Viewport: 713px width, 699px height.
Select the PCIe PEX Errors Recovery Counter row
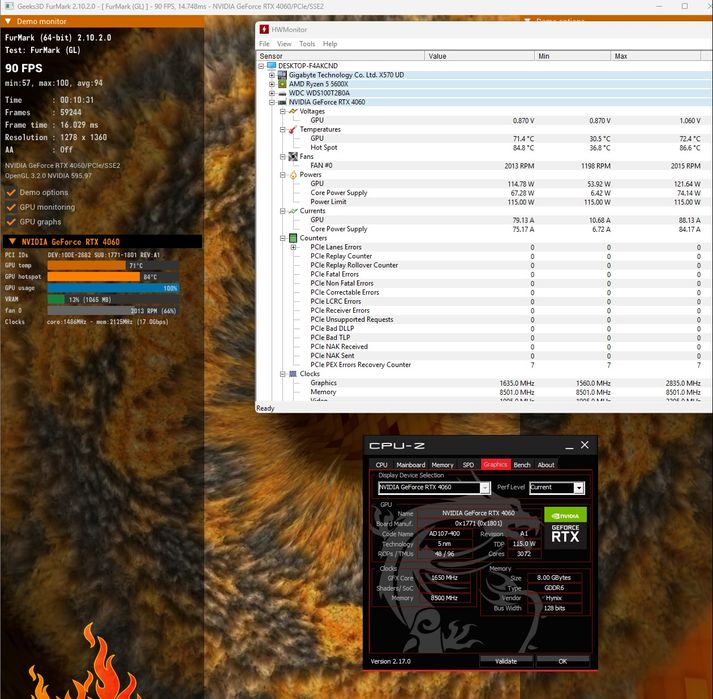pyautogui.click(x=485, y=365)
